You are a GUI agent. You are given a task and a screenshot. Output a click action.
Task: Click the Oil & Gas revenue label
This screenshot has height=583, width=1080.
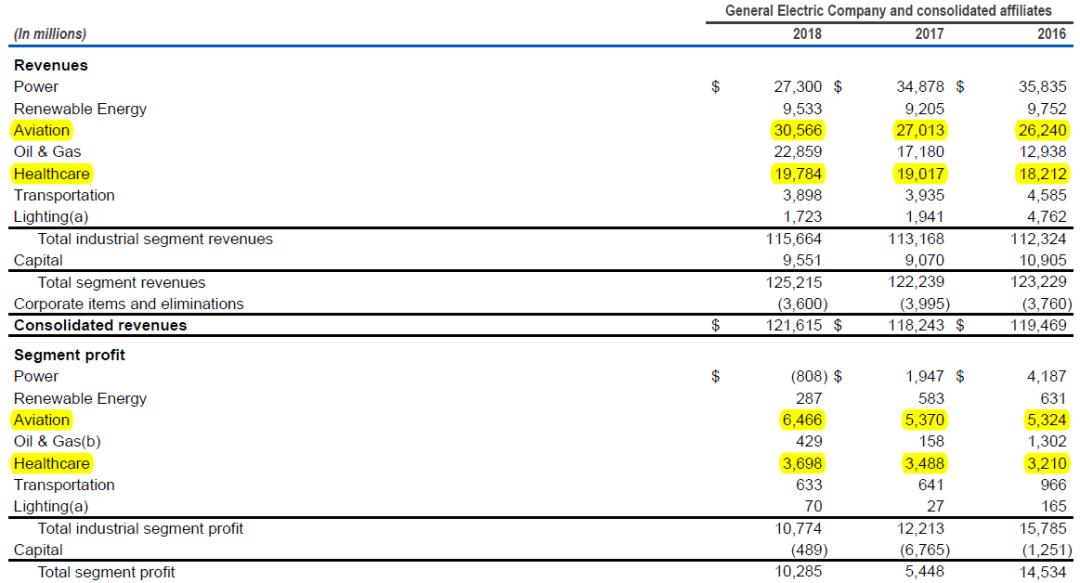pyautogui.click(x=48, y=152)
